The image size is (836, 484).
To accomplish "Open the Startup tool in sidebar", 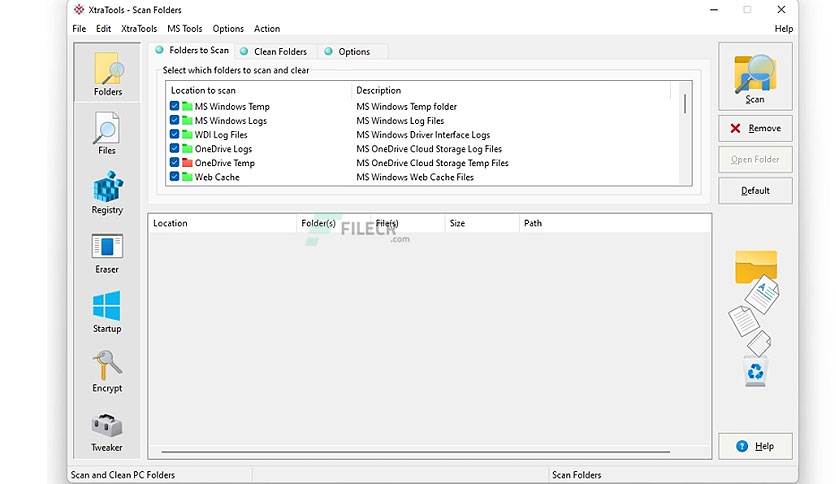I will [x=107, y=312].
